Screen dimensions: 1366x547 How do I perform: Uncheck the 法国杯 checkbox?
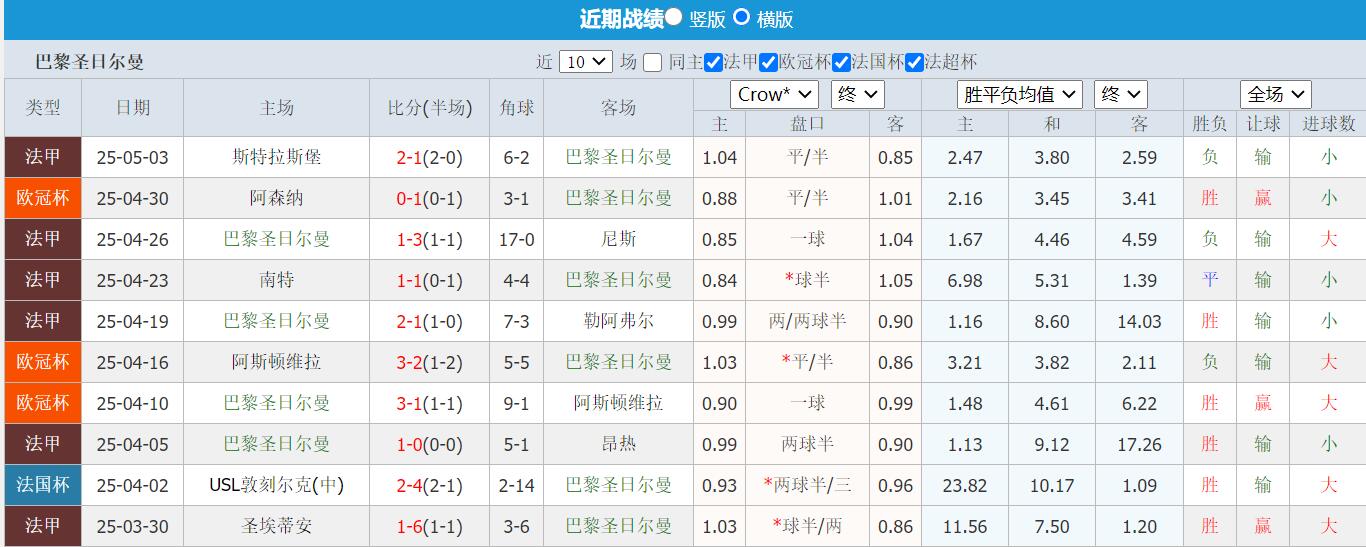[x=841, y=62]
